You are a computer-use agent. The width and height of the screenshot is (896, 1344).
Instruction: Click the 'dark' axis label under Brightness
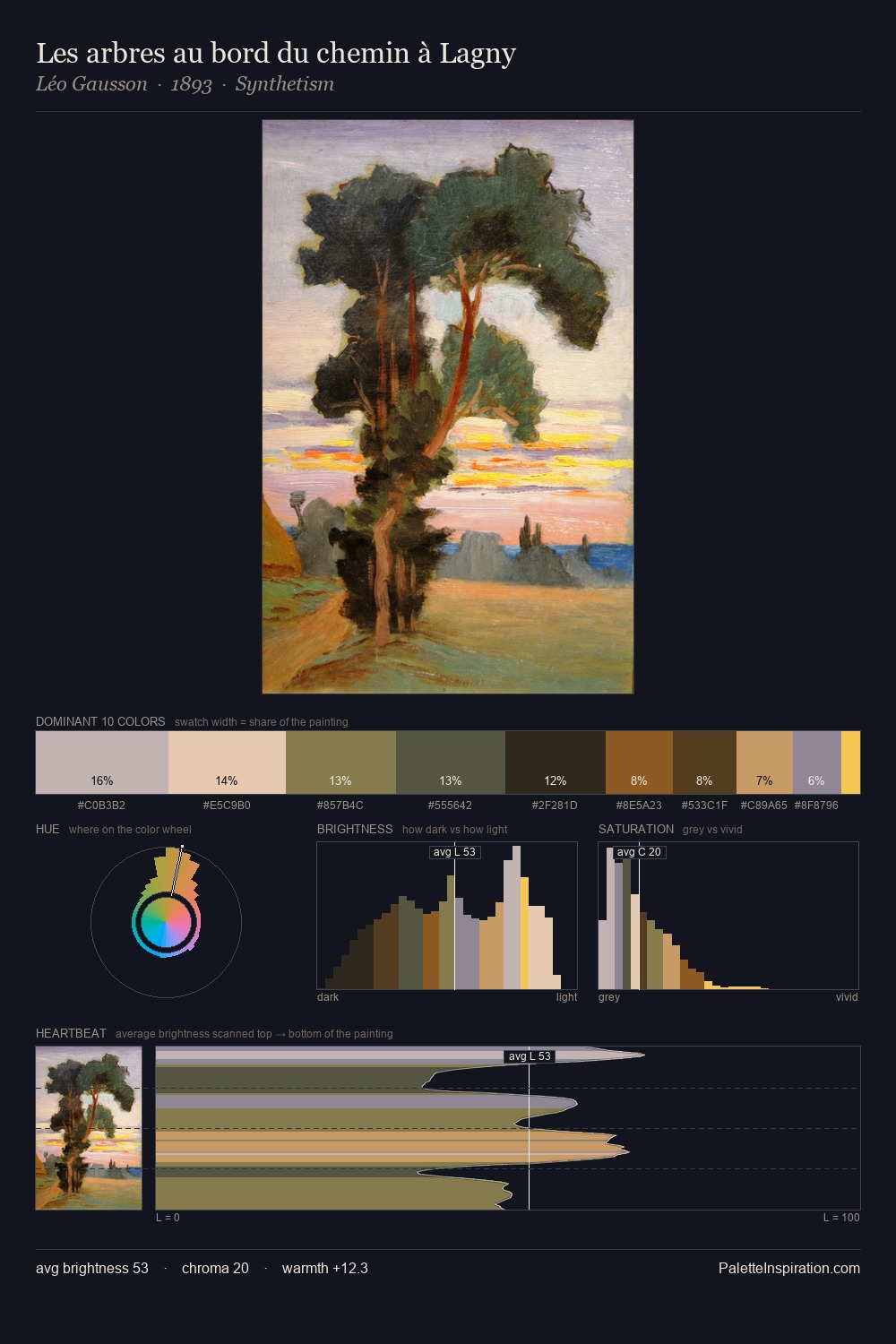pyautogui.click(x=328, y=996)
